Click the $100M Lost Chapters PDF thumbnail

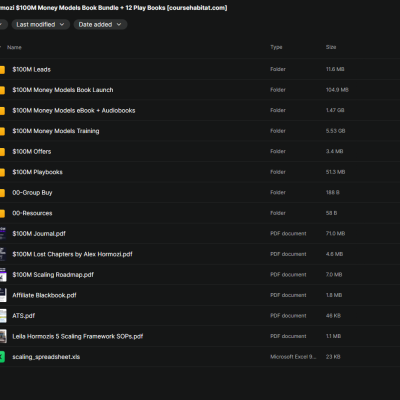click(x=3, y=254)
